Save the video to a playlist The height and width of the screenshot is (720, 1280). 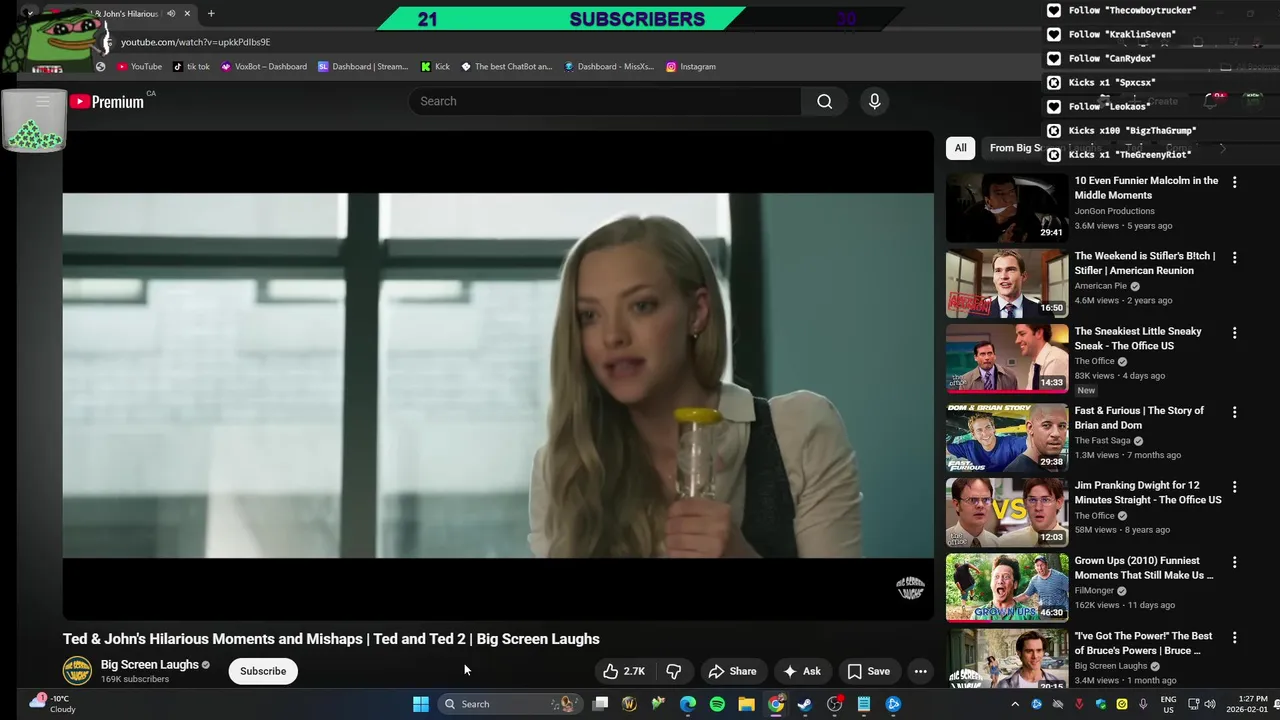click(868, 671)
